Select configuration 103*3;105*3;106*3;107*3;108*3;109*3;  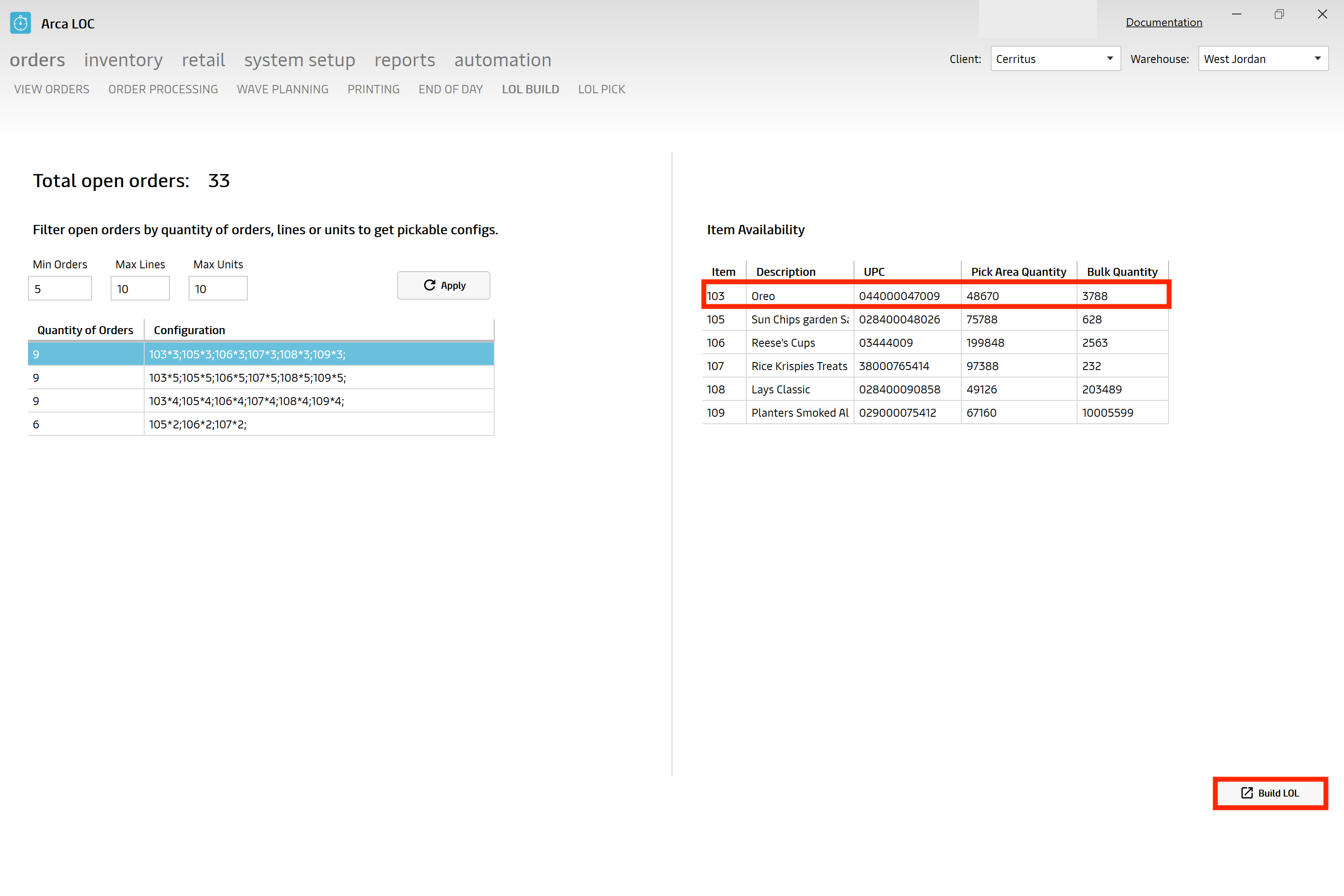261,354
